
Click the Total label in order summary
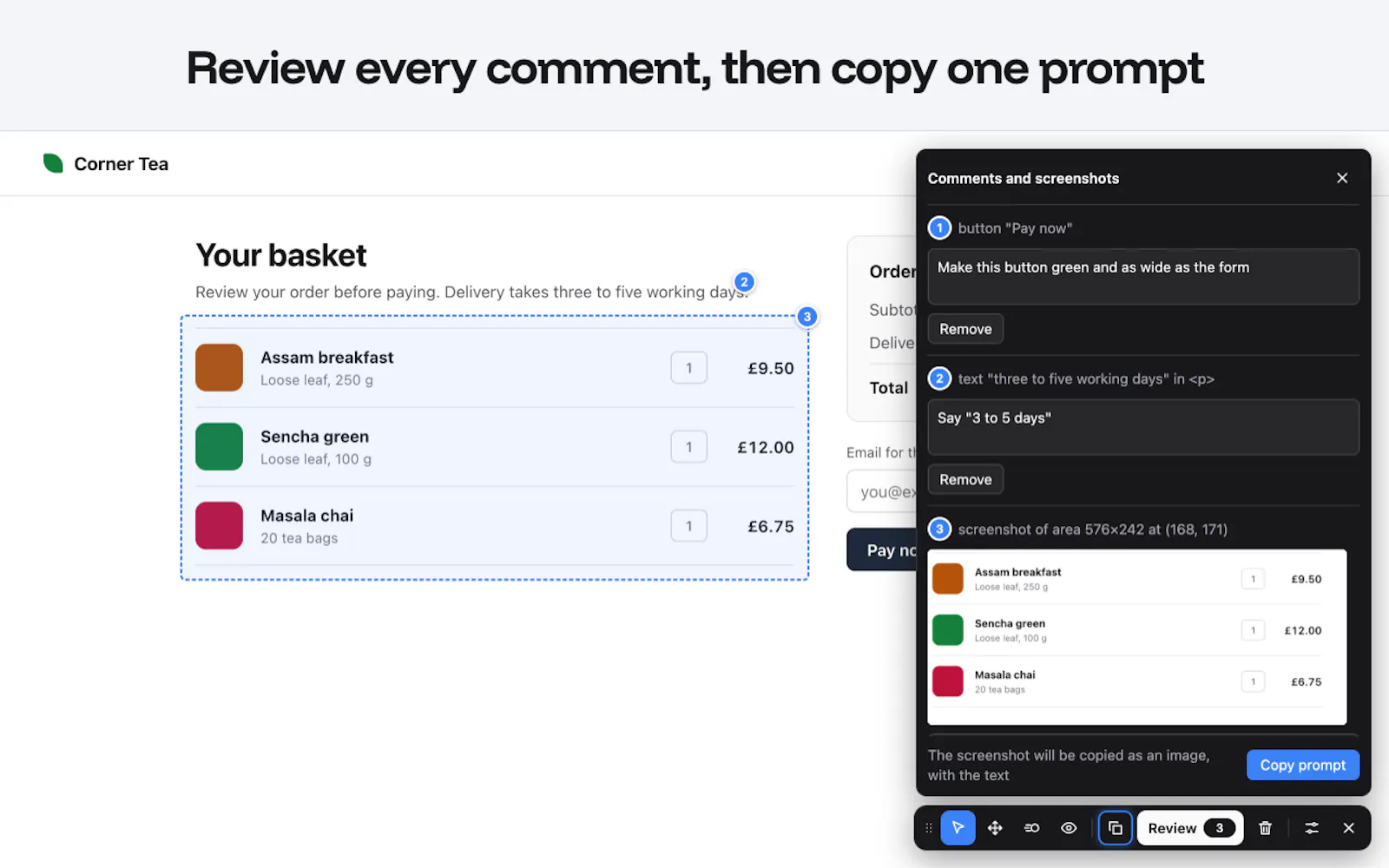click(889, 388)
